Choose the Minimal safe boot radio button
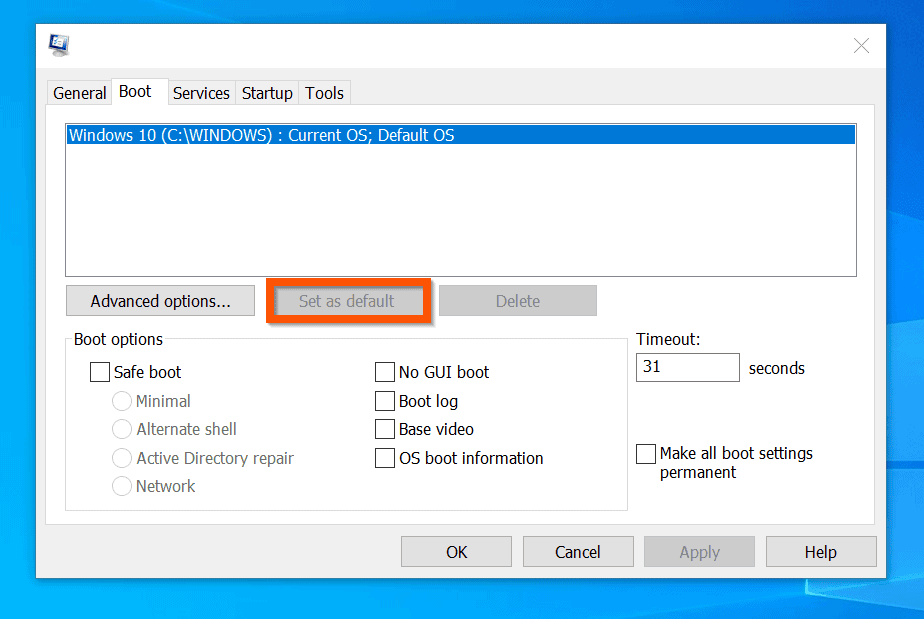924x619 pixels. pos(122,401)
